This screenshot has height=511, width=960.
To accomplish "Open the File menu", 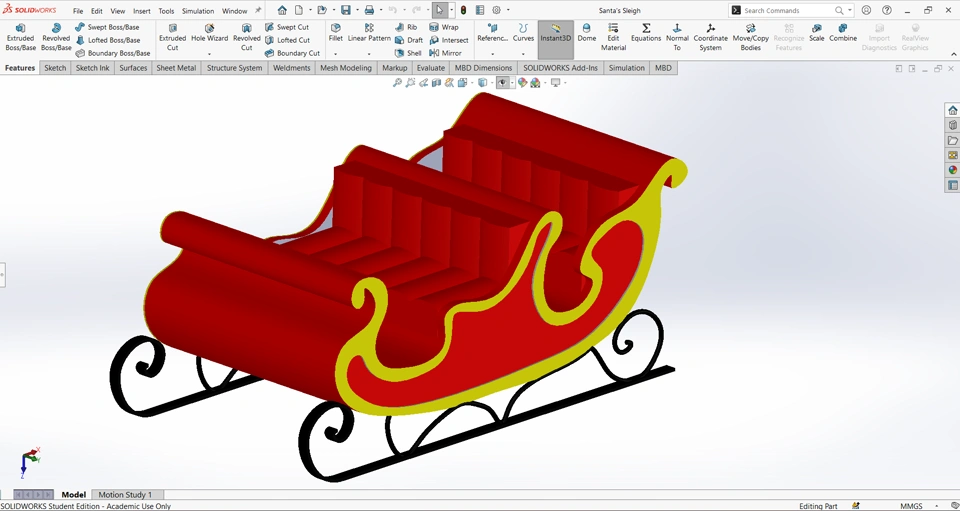I will 78,11.
